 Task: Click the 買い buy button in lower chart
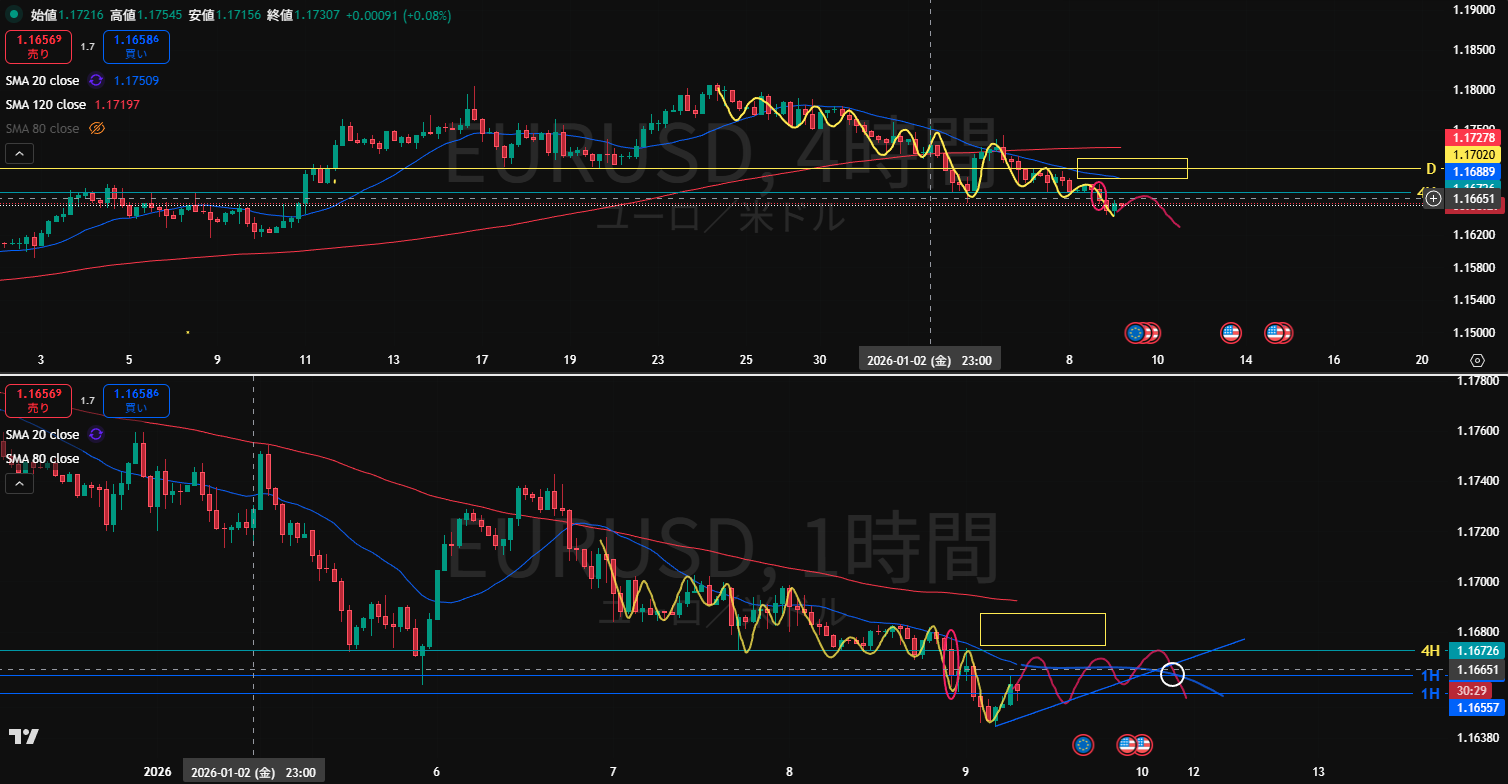[x=135, y=401]
